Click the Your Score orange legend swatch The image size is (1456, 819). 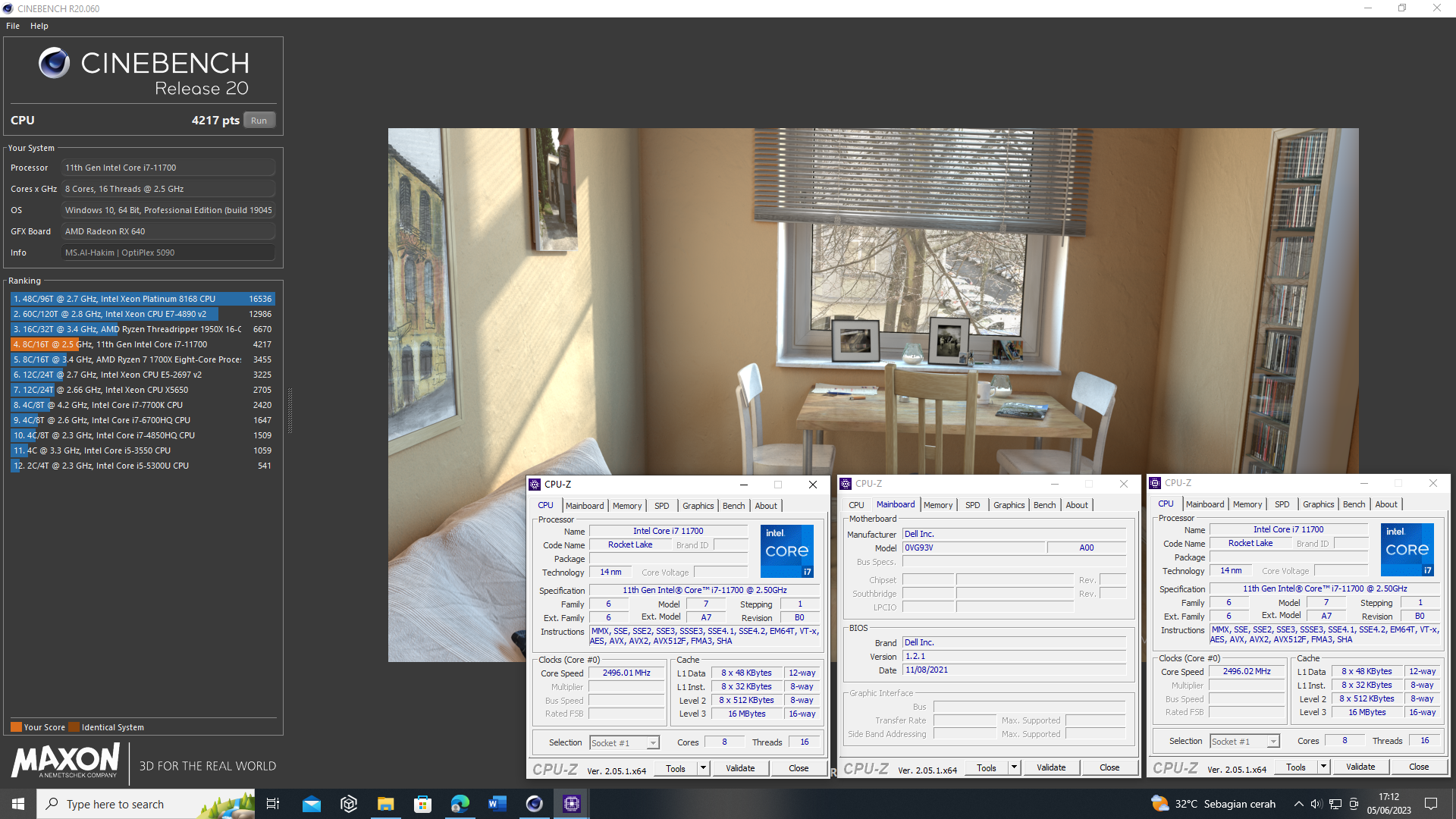pos(16,727)
